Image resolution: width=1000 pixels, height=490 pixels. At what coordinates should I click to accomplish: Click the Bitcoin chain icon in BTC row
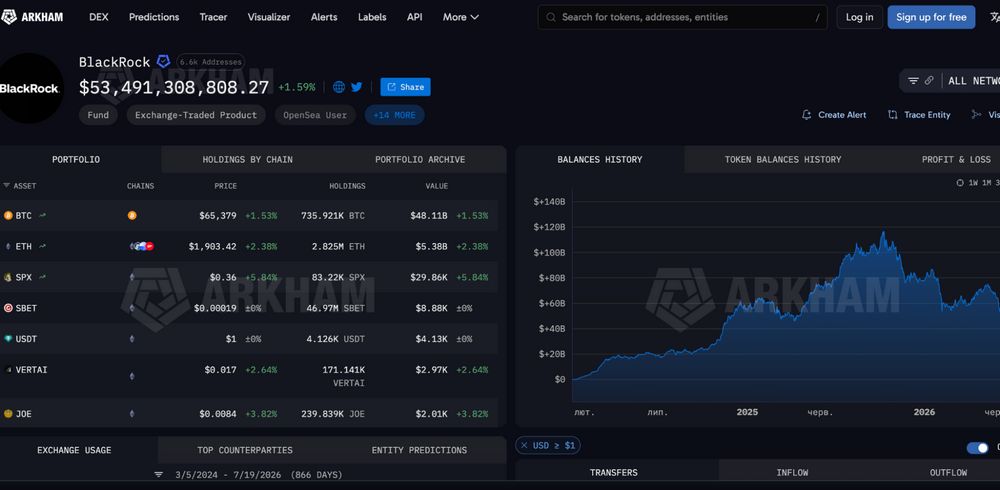132,216
